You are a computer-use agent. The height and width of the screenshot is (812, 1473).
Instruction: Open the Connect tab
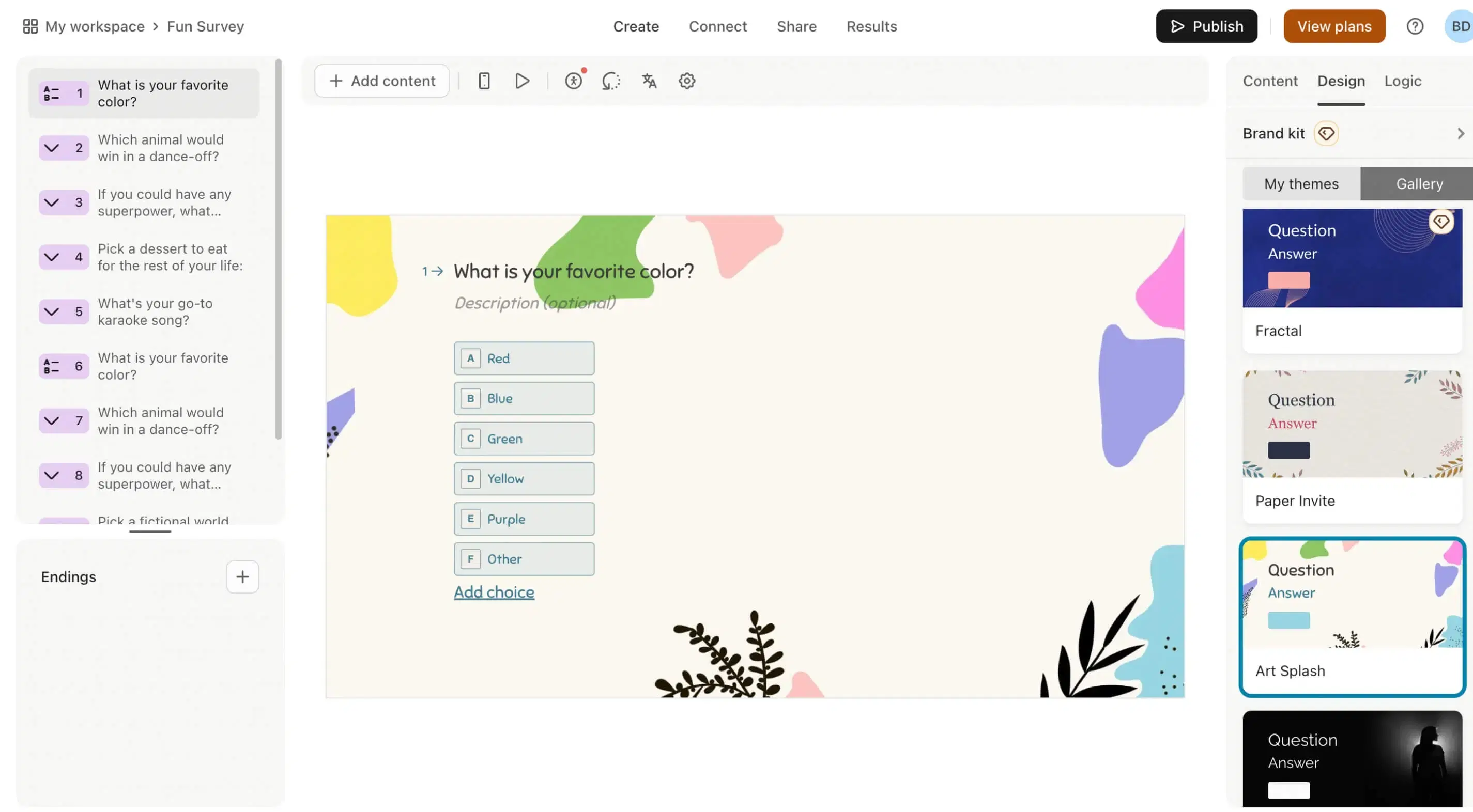click(717, 26)
